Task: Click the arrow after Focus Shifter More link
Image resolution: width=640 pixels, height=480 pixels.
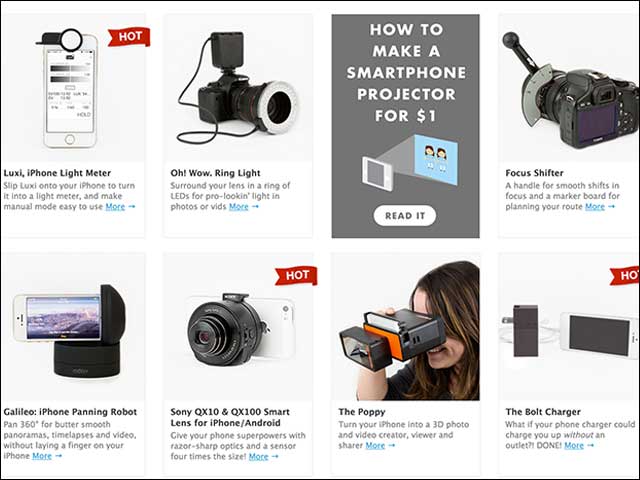Action: click(x=611, y=207)
